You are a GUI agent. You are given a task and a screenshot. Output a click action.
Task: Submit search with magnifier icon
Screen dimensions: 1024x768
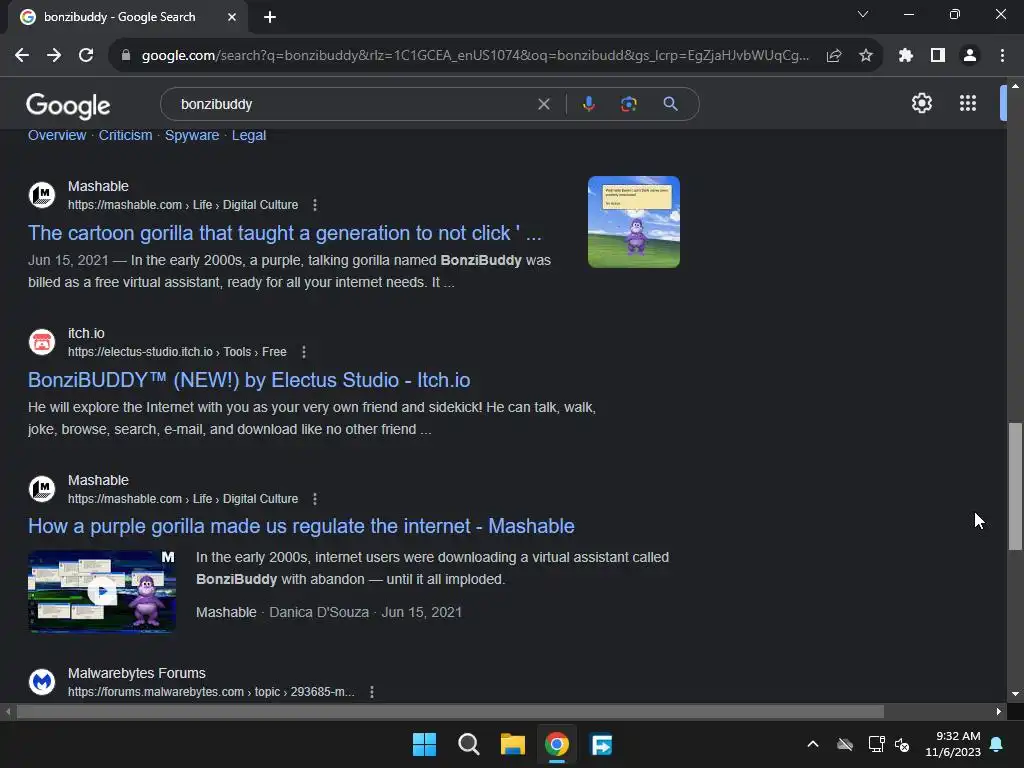[670, 104]
